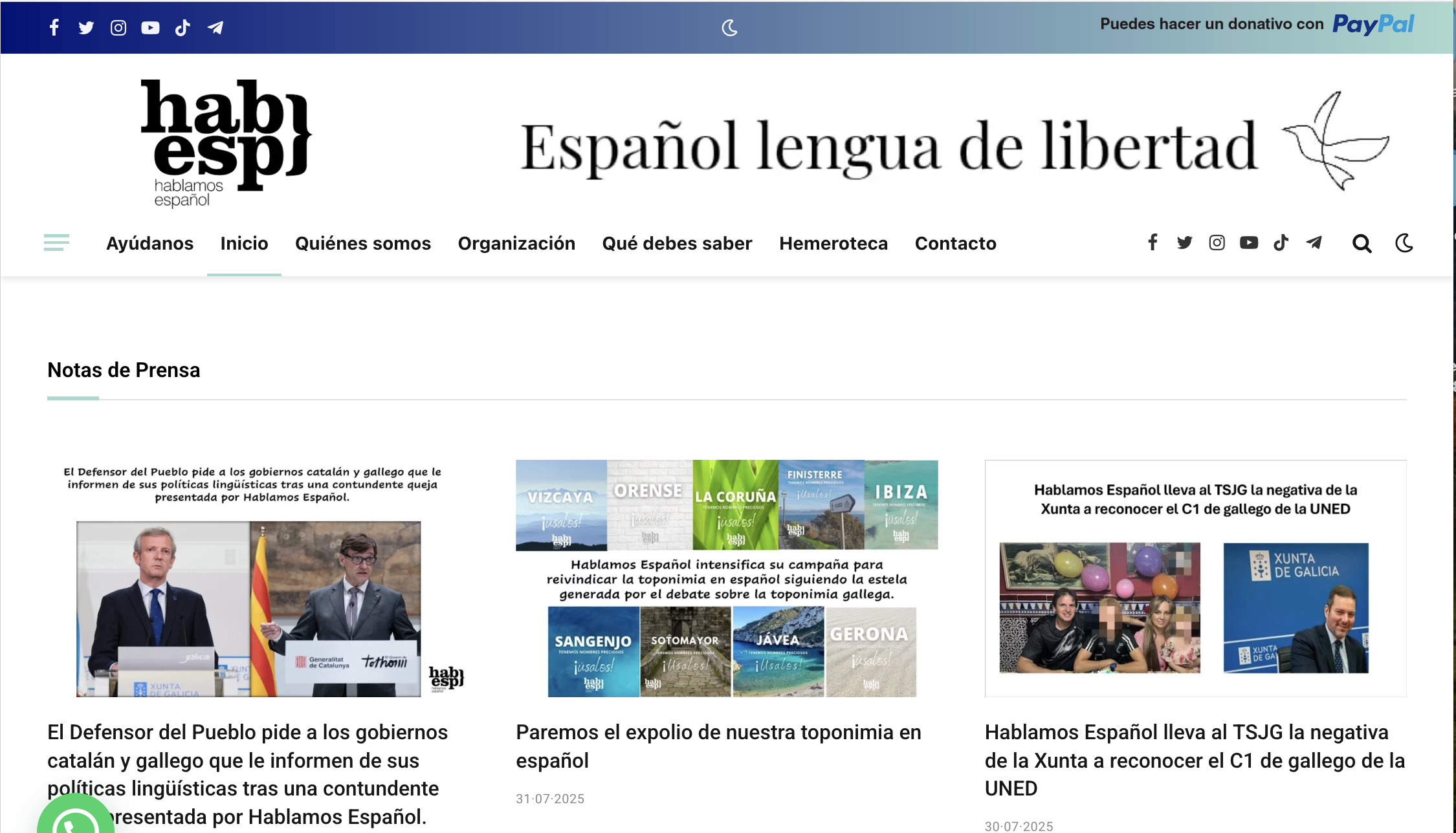Open Instagram icon in top bar
The width and height of the screenshot is (1456, 833).
point(118,27)
